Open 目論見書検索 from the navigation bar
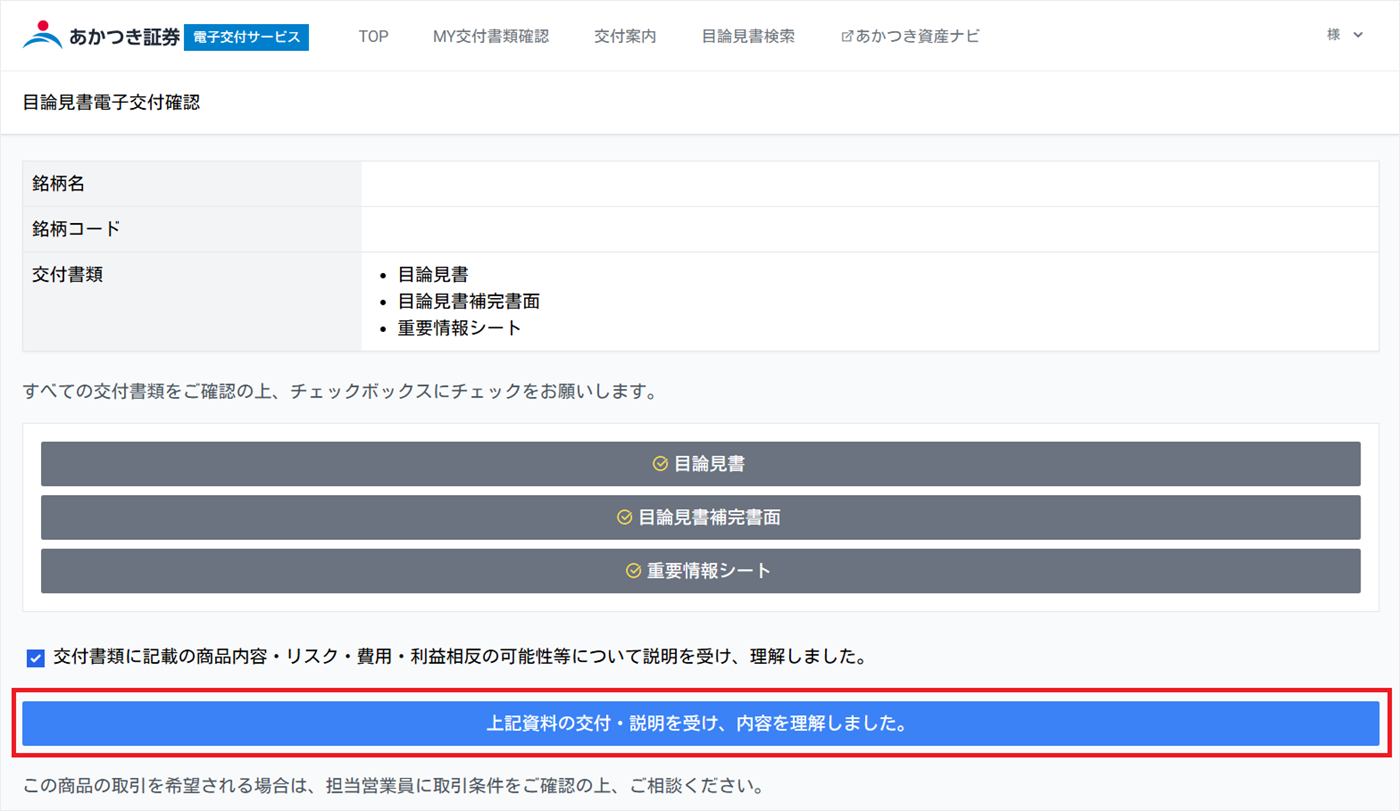 [x=748, y=36]
